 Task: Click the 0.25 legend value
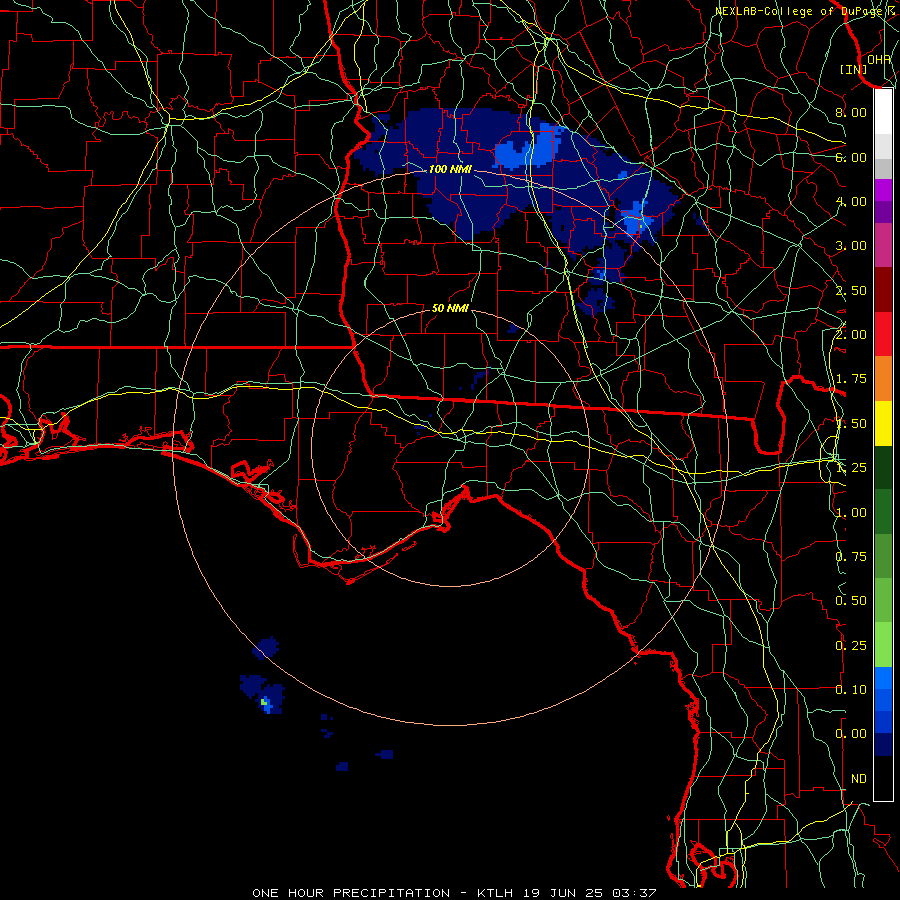tap(851, 646)
